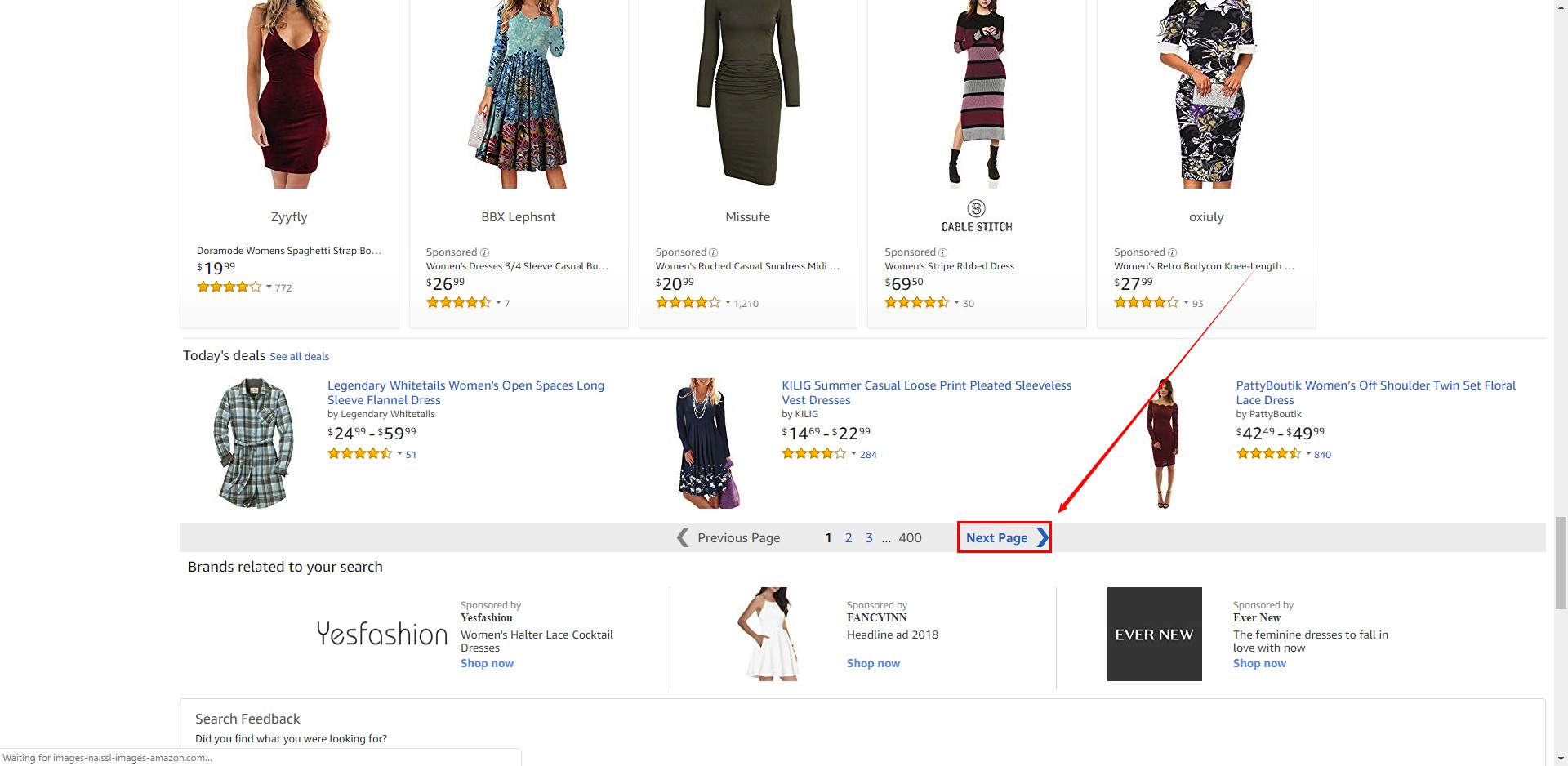Click the red velvet Zyyfly dress image
This screenshot has width=1568, height=766.
pyautogui.click(x=288, y=94)
